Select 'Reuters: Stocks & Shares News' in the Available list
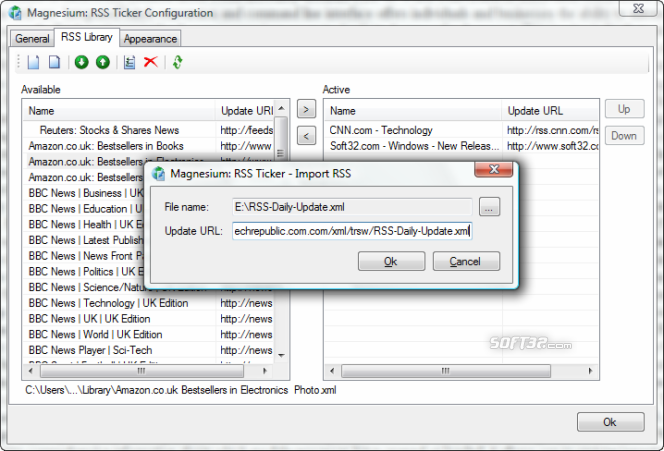664x451 pixels. pyautogui.click(x=149, y=130)
